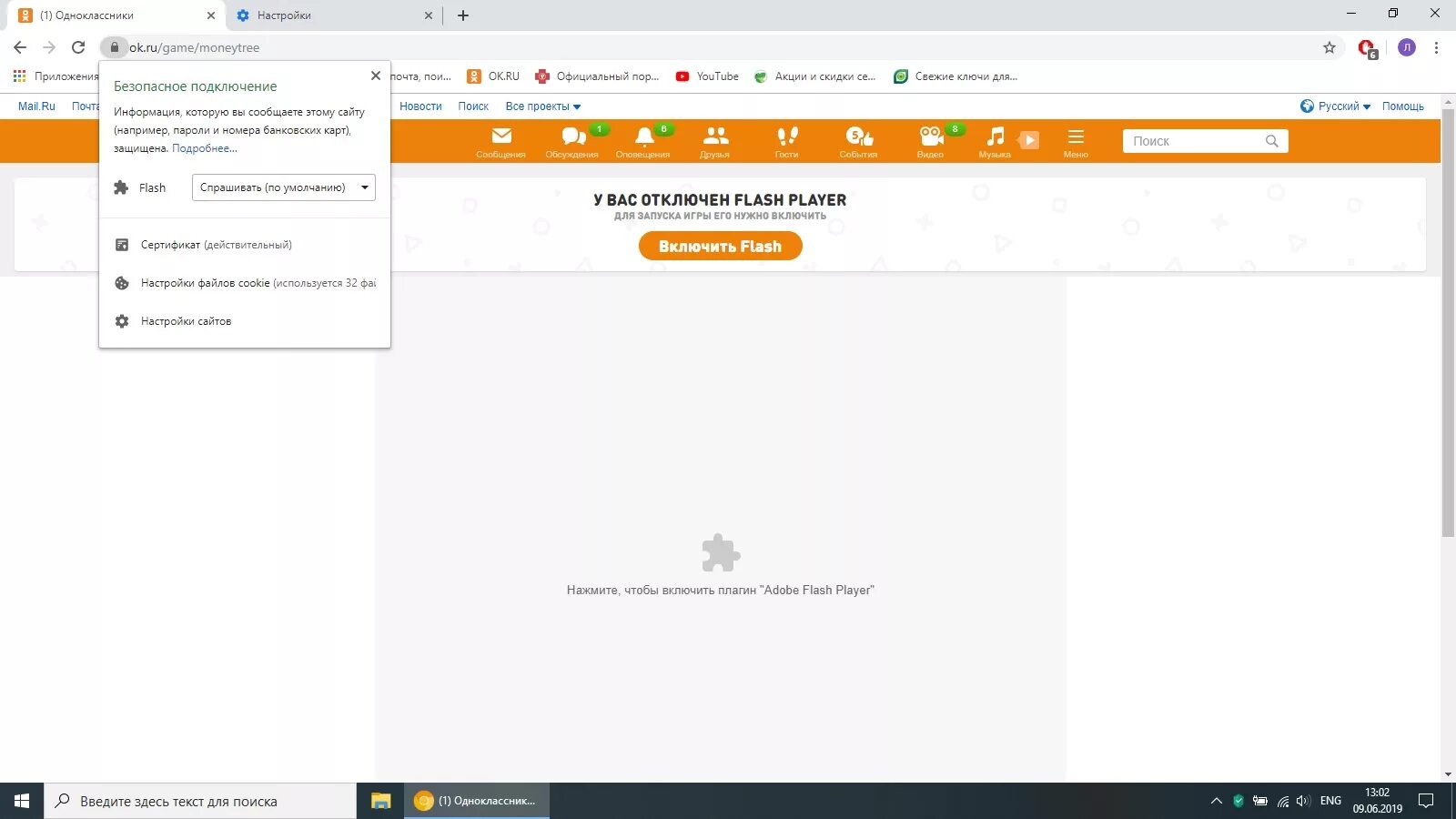Open the Chrome three-dot menu
The image size is (1456, 819).
click(1436, 47)
